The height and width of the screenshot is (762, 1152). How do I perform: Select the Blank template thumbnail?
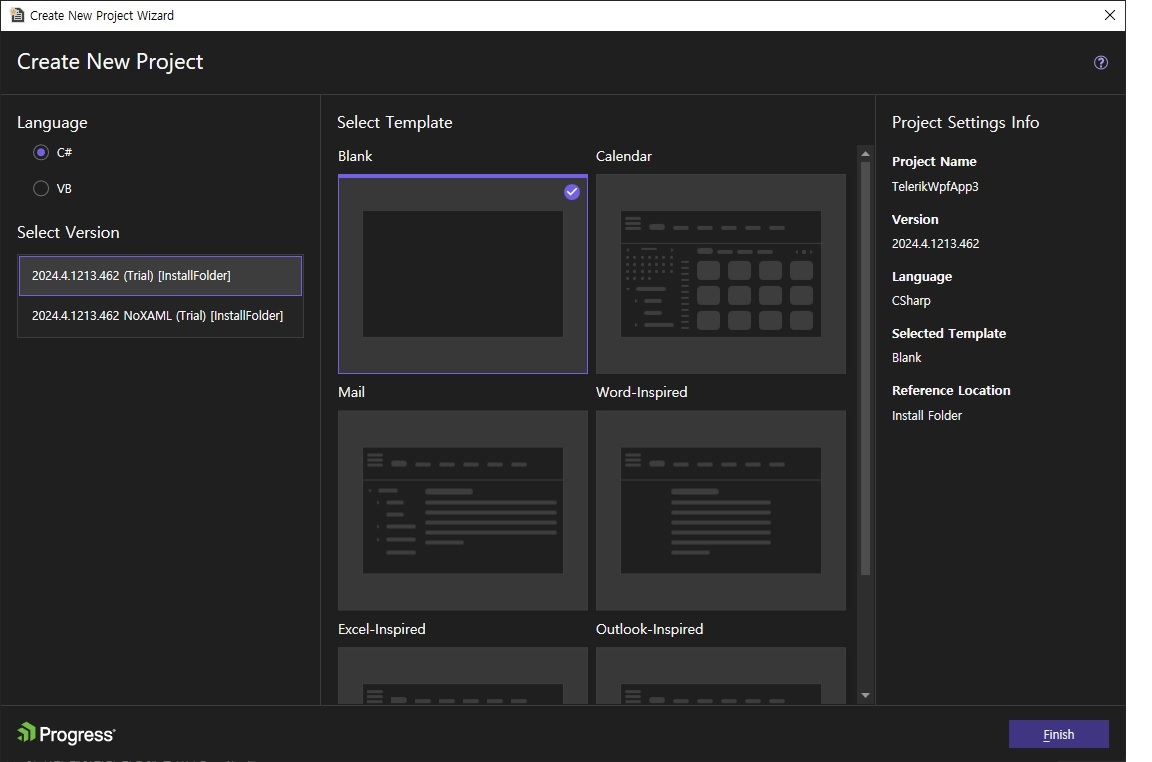(x=463, y=274)
